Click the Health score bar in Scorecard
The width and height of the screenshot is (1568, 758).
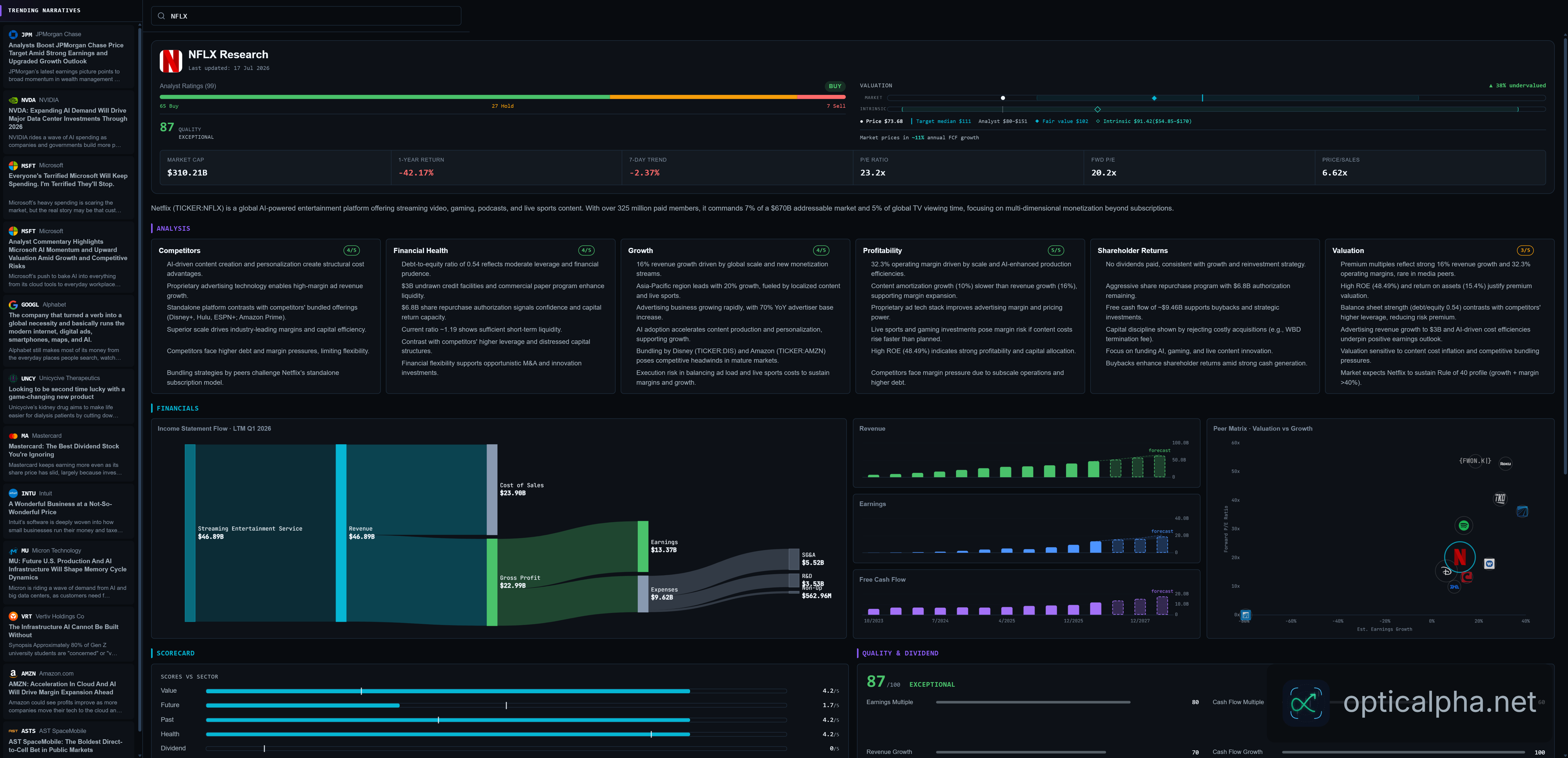tap(496, 734)
